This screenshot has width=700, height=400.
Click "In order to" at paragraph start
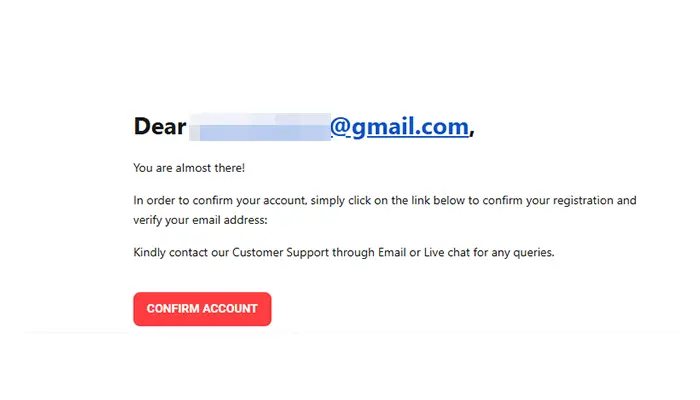(x=161, y=200)
